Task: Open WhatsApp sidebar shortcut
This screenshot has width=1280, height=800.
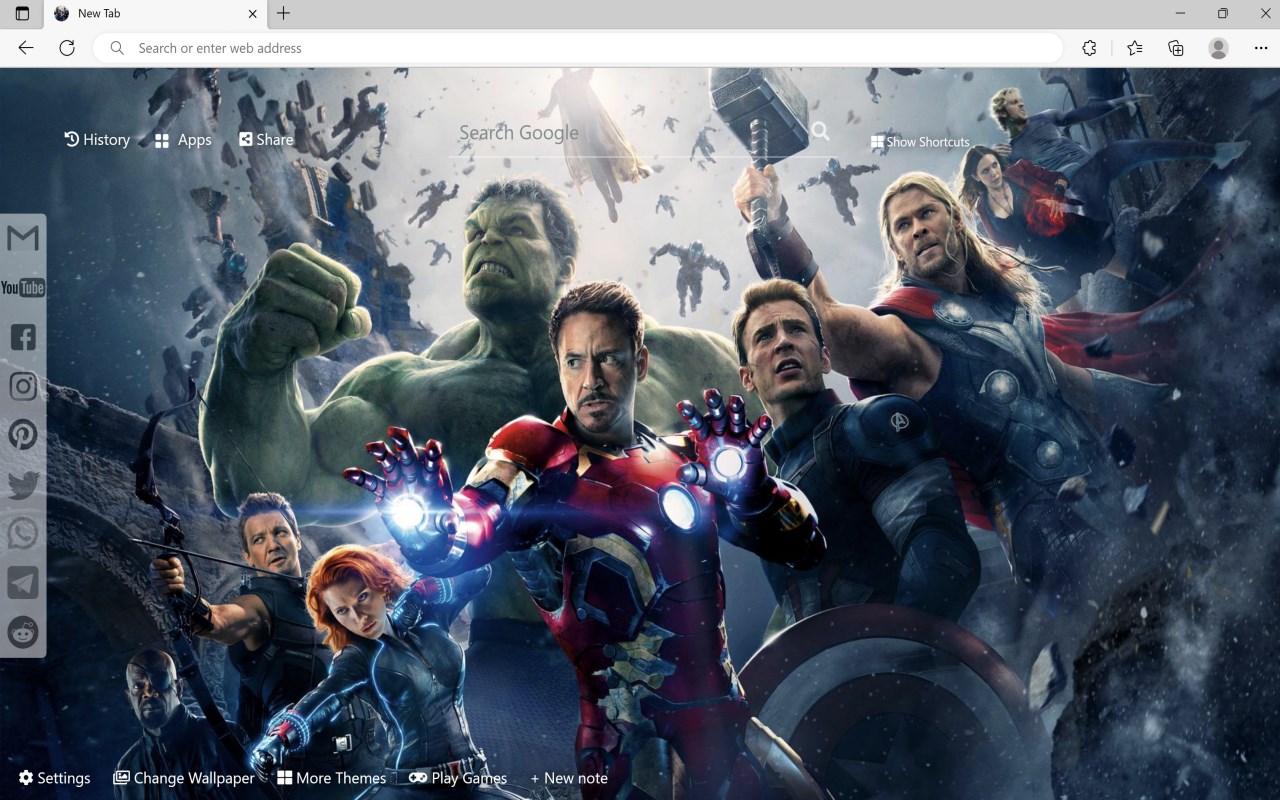Action: [x=23, y=533]
